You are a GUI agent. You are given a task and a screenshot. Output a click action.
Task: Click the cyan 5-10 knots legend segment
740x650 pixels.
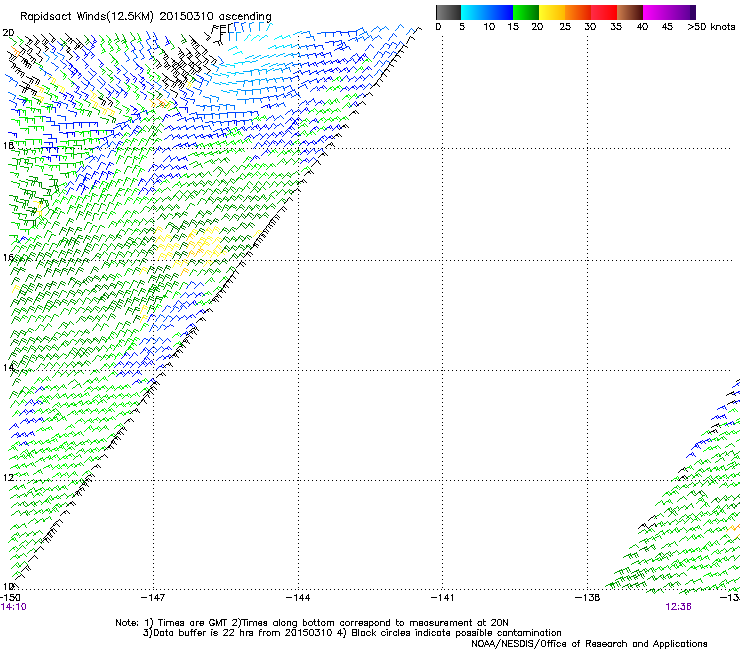(x=473, y=12)
